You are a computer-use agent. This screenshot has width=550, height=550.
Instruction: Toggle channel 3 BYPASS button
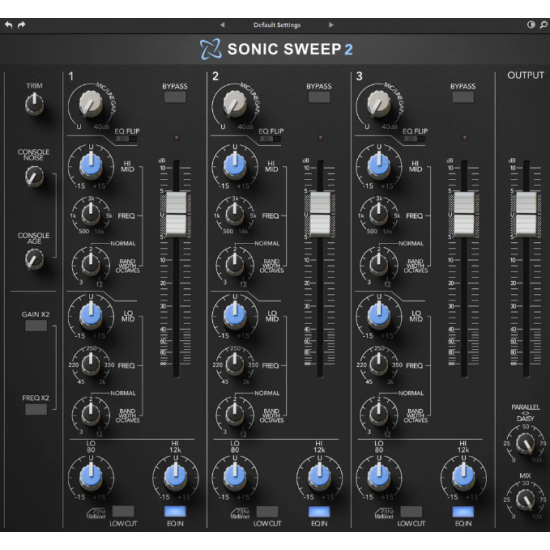pos(463,97)
